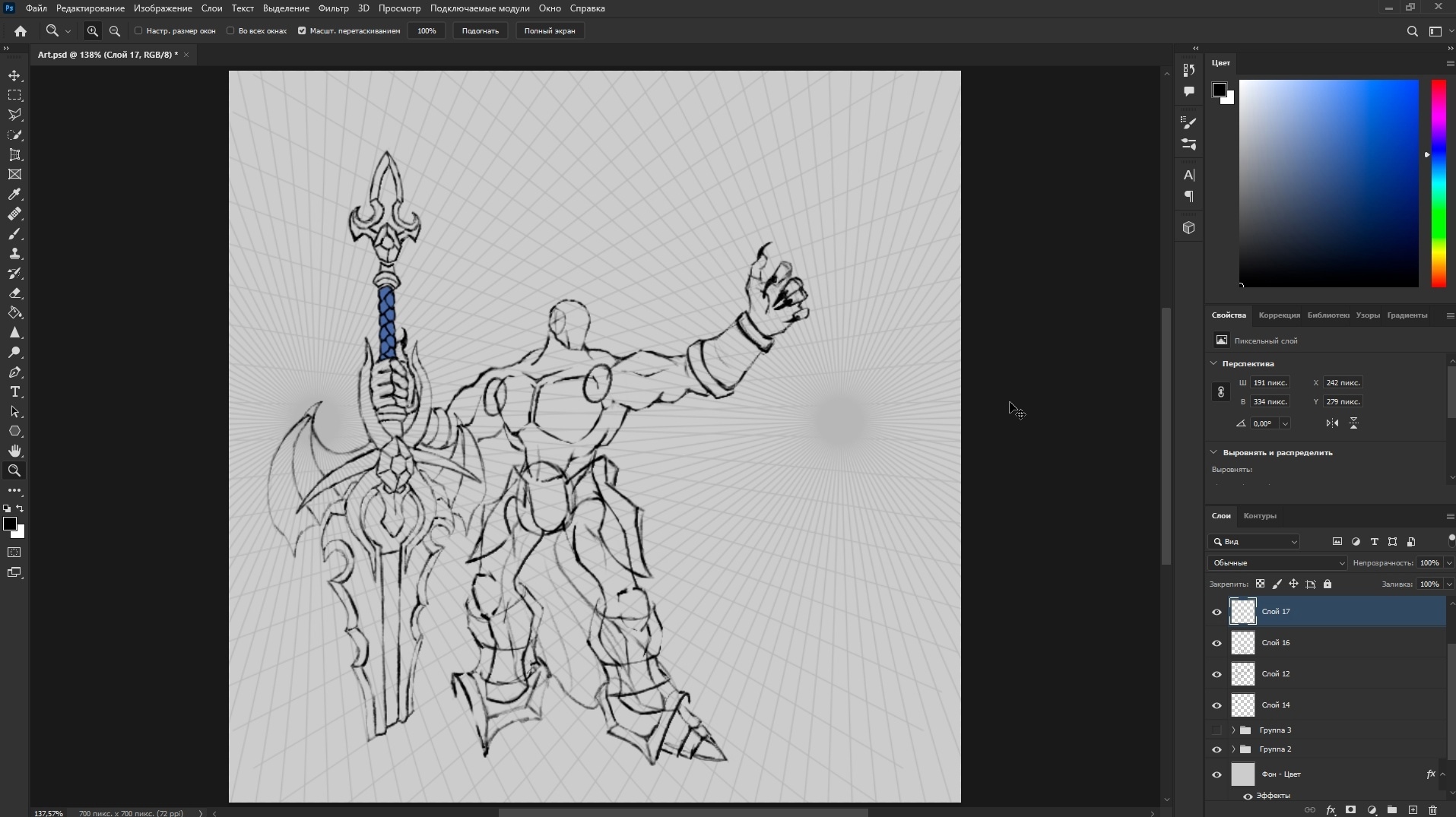Viewport: 1456px width, 817px height.
Task: Select the Path Selection tool
Action: point(14,411)
